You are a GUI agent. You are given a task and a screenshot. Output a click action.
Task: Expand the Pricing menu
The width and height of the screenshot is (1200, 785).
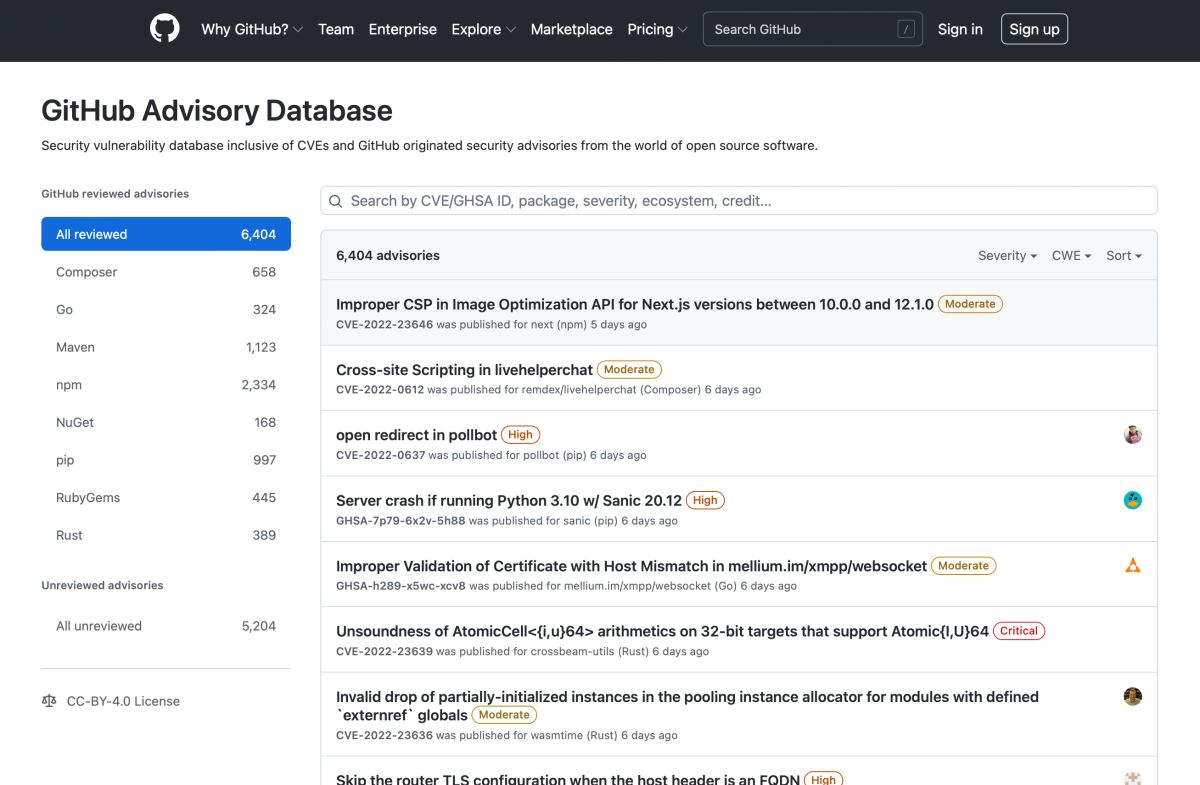pos(658,29)
